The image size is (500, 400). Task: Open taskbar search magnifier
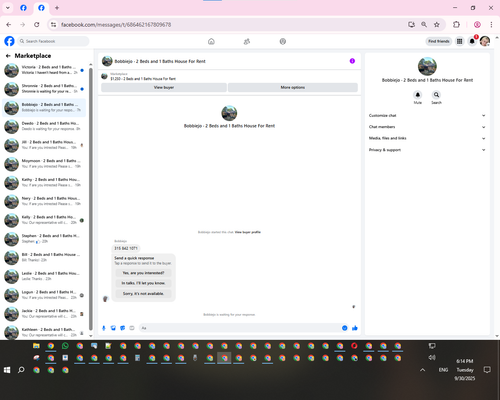tap(21, 370)
